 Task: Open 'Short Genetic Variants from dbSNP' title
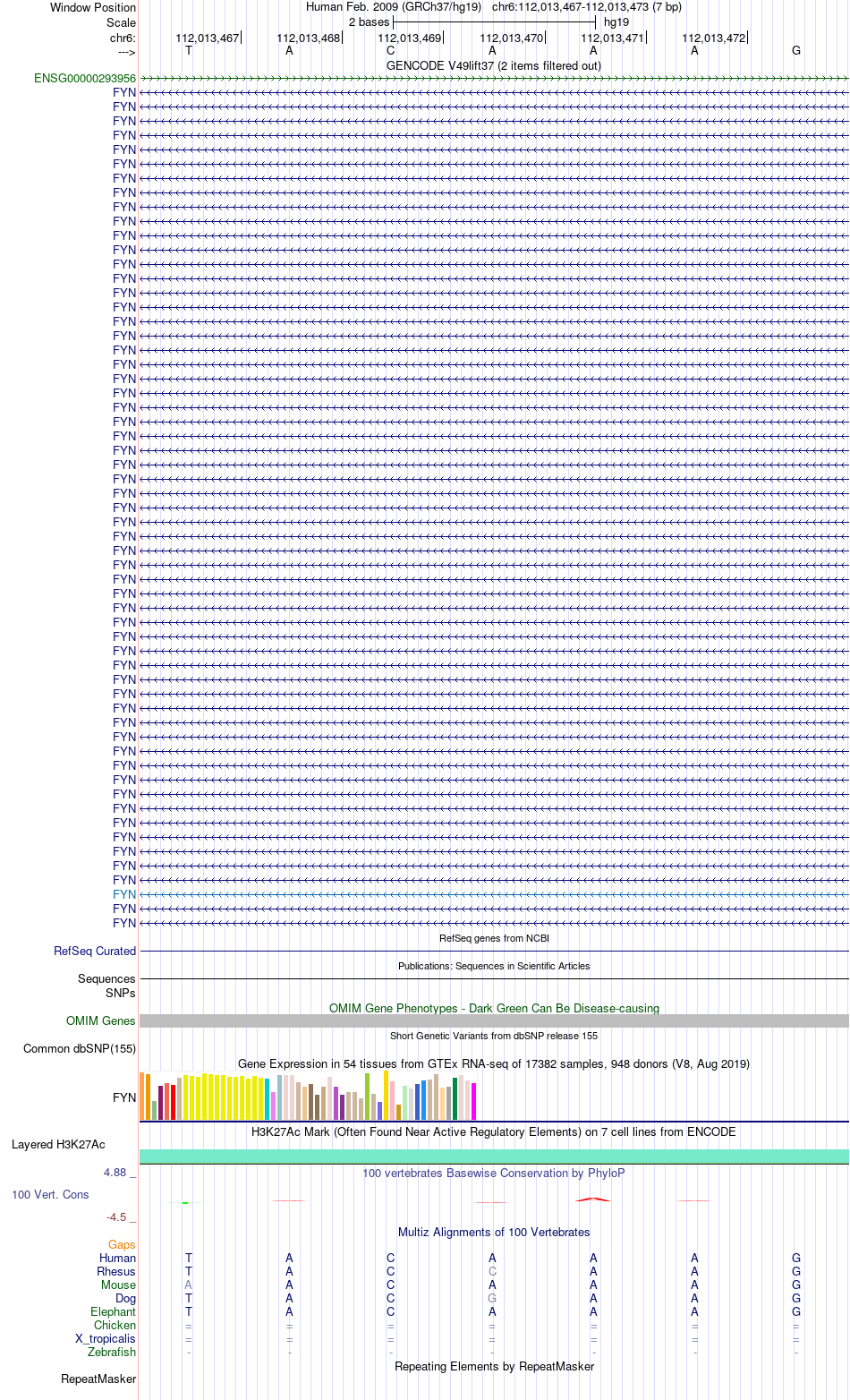pos(494,1037)
